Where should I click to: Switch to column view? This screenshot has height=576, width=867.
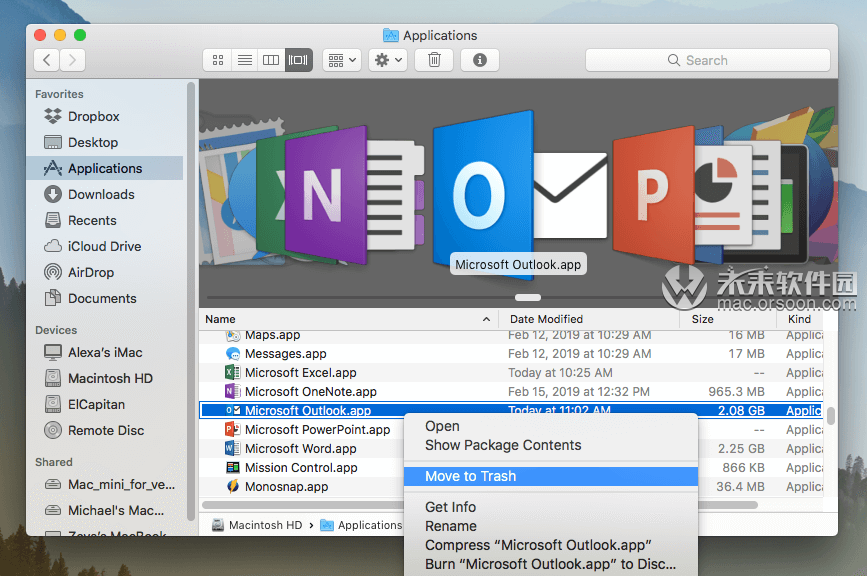tap(271, 60)
